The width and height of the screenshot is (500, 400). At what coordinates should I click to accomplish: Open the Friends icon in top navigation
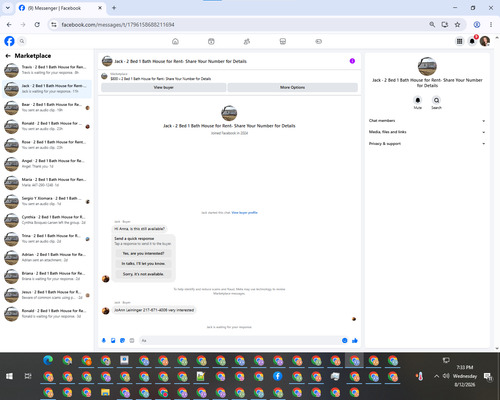click(x=247, y=41)
